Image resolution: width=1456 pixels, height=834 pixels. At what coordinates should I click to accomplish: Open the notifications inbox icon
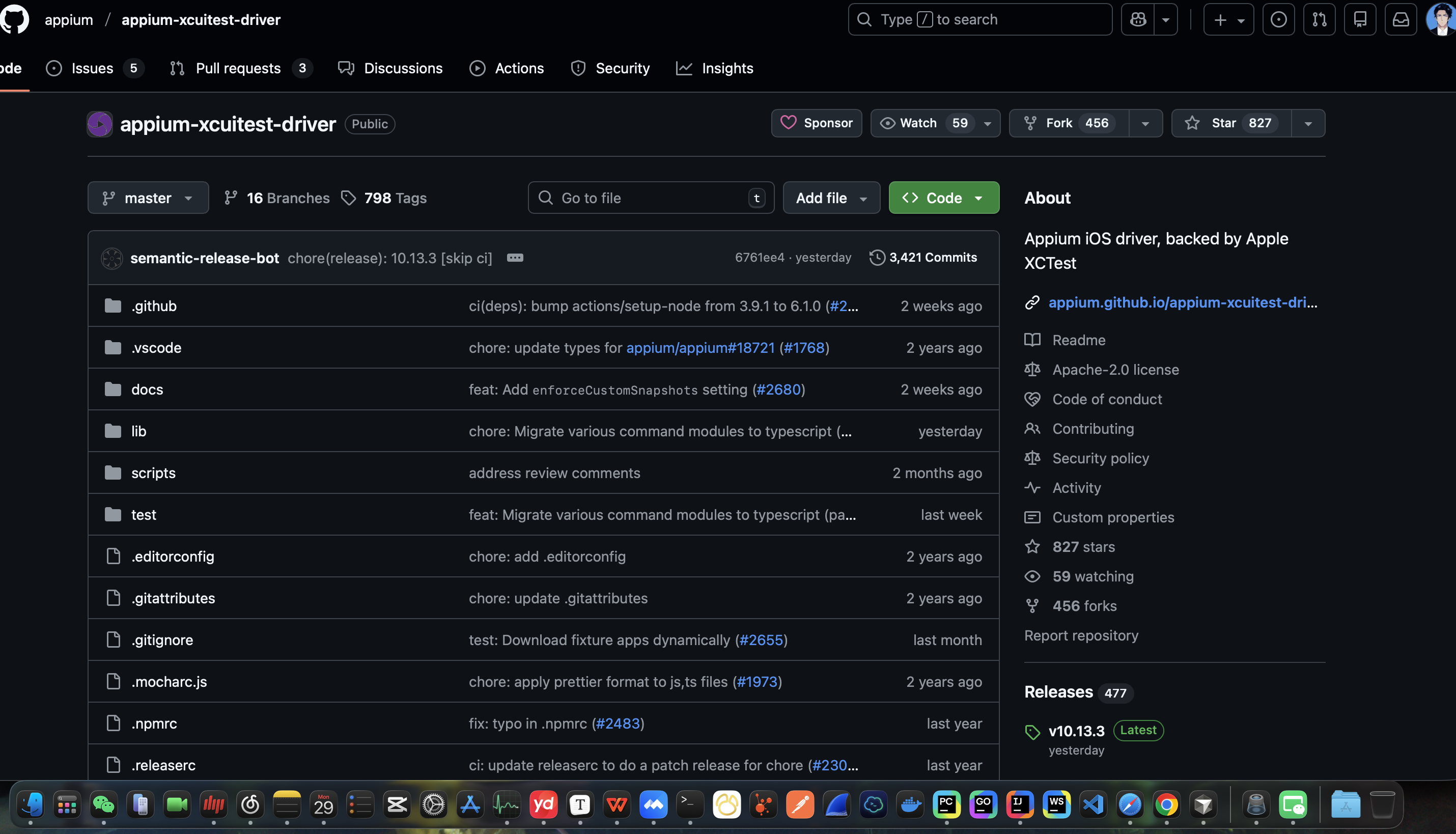(1401, 19)
